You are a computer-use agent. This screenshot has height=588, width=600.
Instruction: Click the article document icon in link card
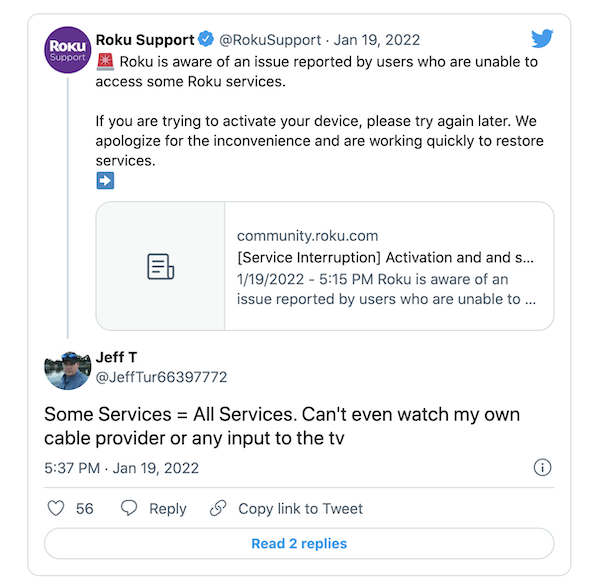click(161, 266)
